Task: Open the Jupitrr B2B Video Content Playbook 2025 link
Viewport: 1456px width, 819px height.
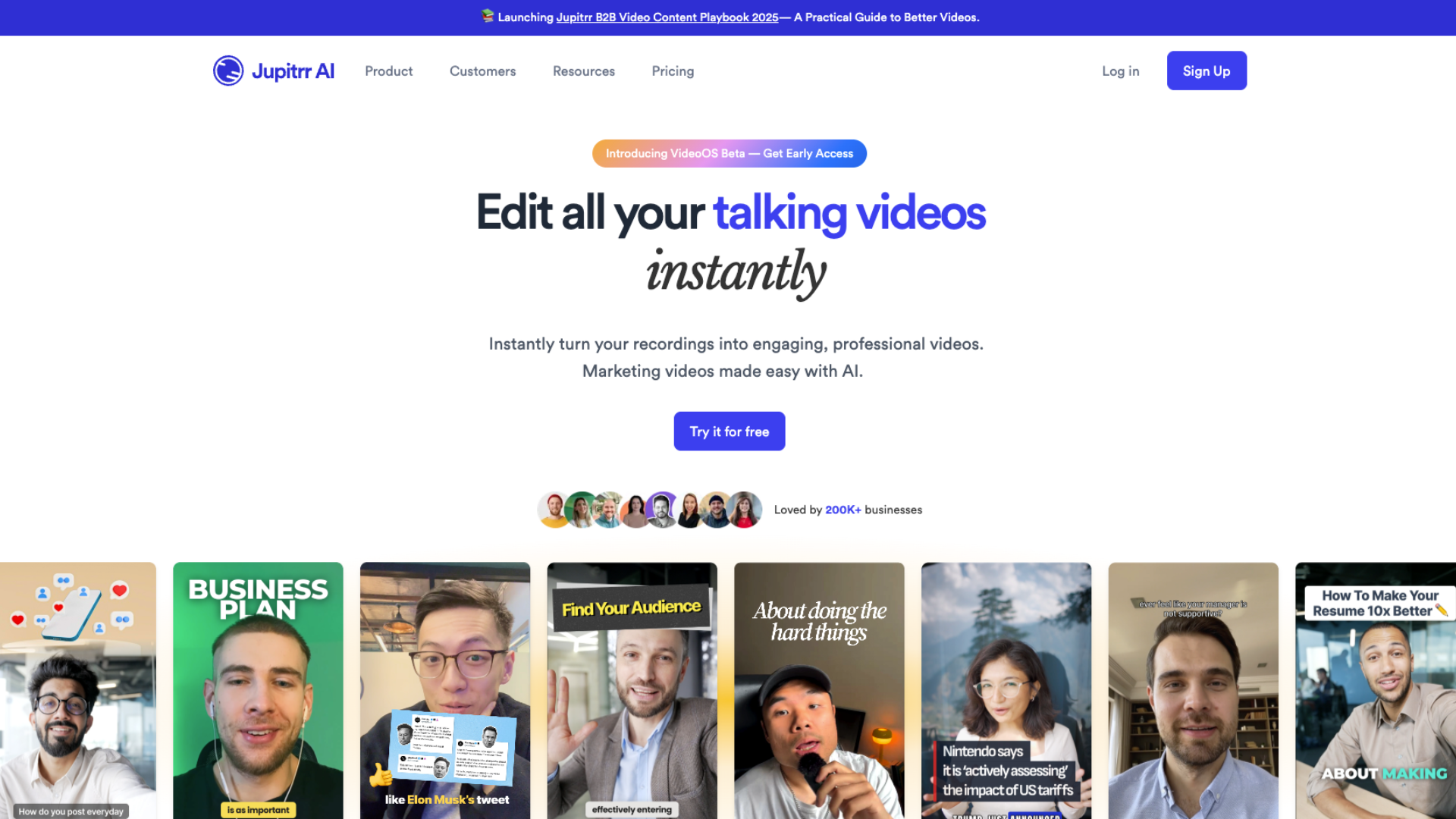Action: click(x=667, y=17)
